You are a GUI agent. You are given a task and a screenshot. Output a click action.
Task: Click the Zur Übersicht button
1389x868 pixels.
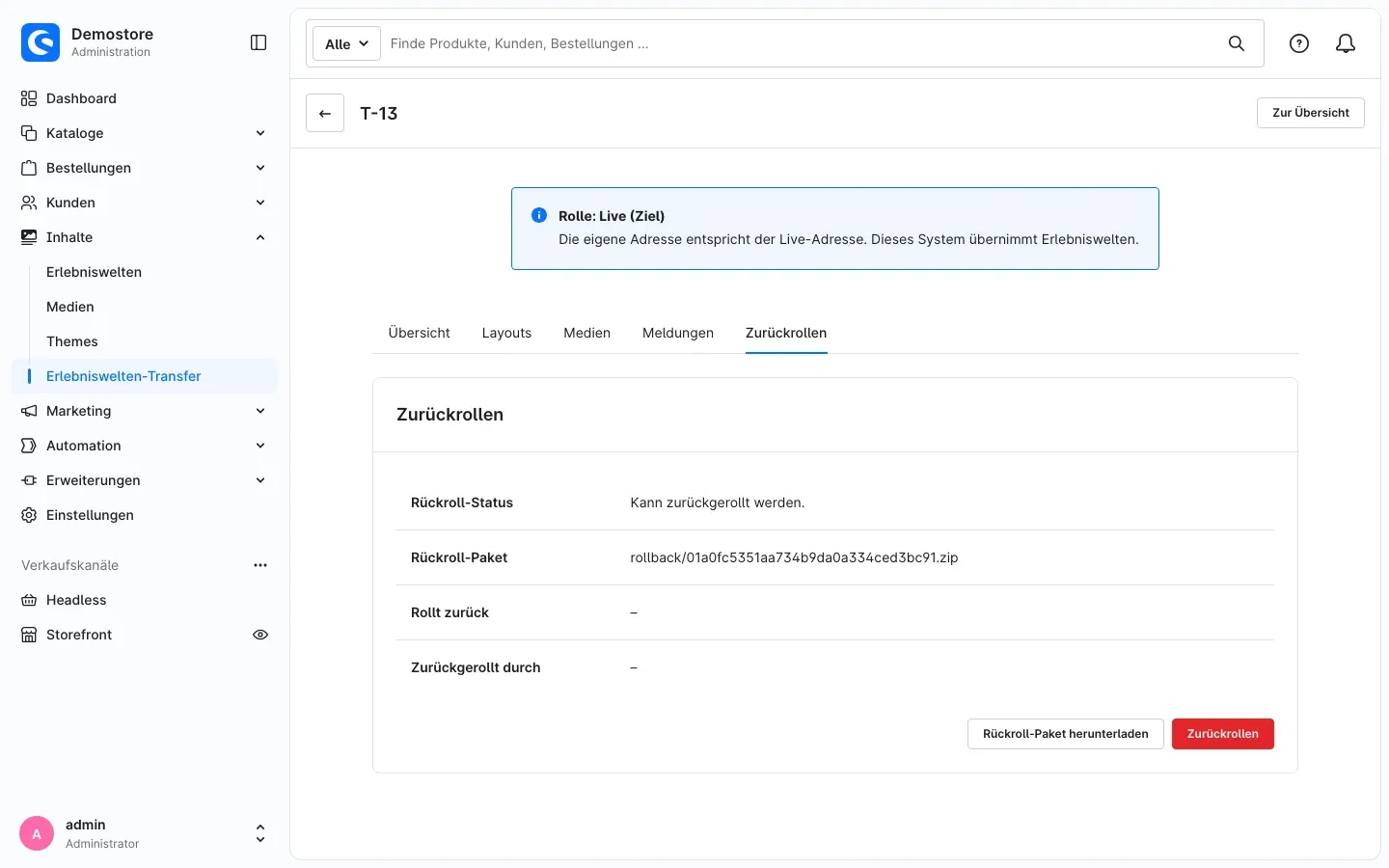pyautogui.click(x=1311, y=113)
